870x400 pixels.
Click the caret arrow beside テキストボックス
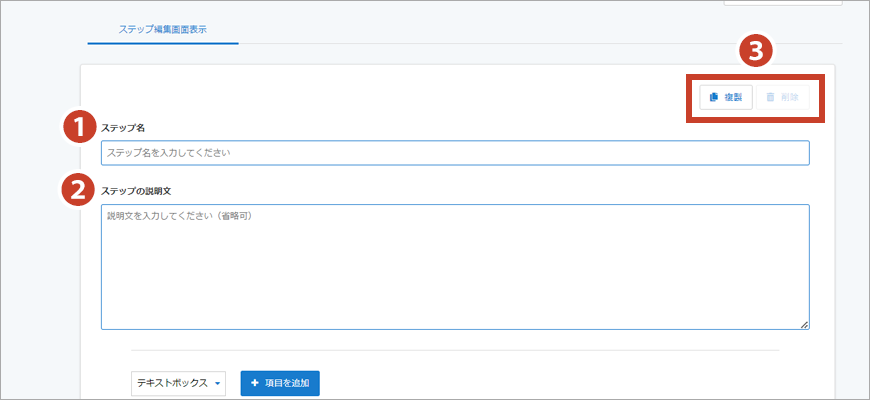click(217, 384)
